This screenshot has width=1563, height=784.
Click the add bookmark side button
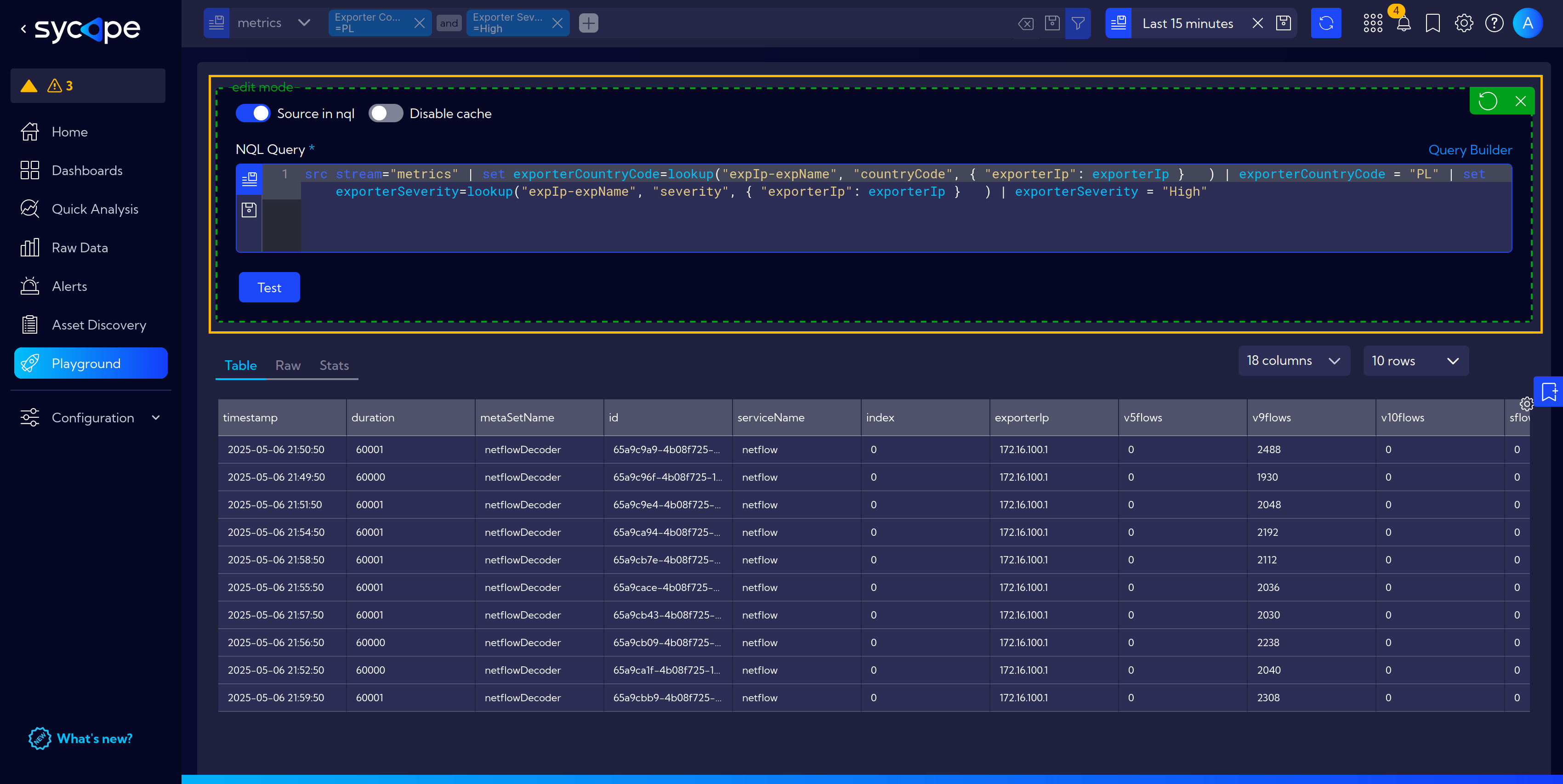click(1549, 392)
